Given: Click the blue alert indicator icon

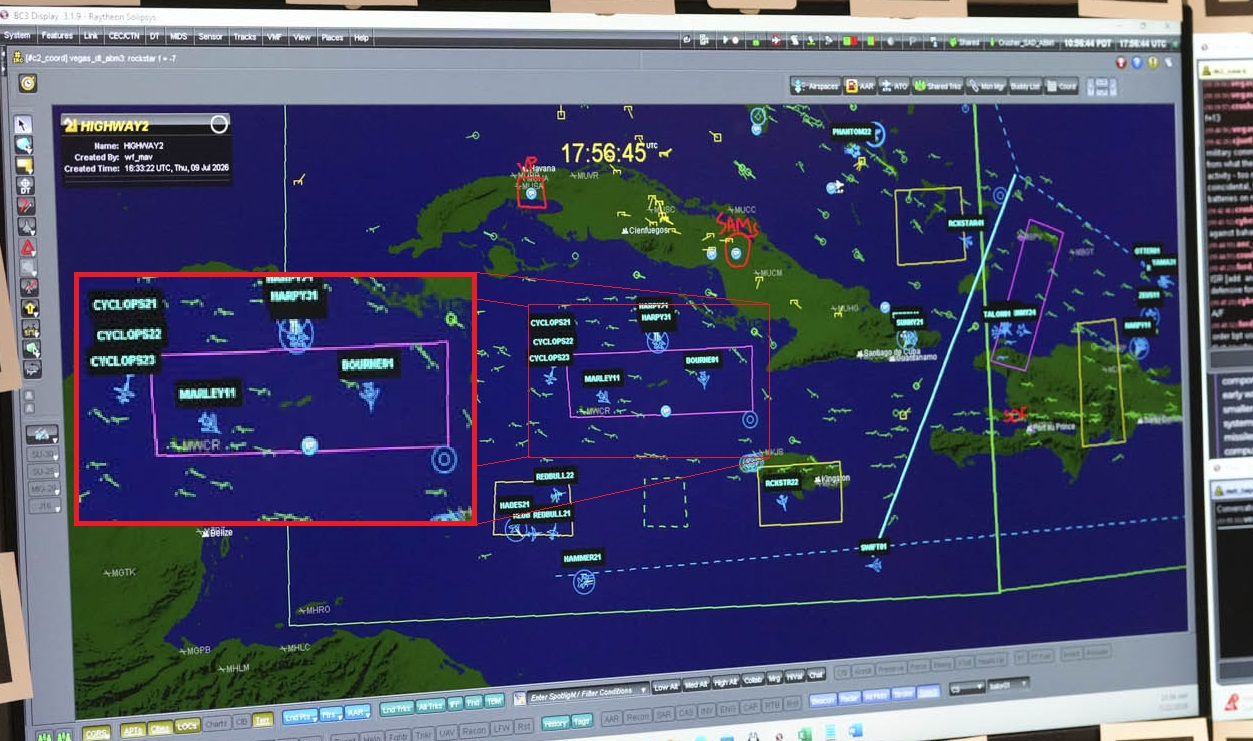Looking at the screenshot, I should coord(1137,62).
